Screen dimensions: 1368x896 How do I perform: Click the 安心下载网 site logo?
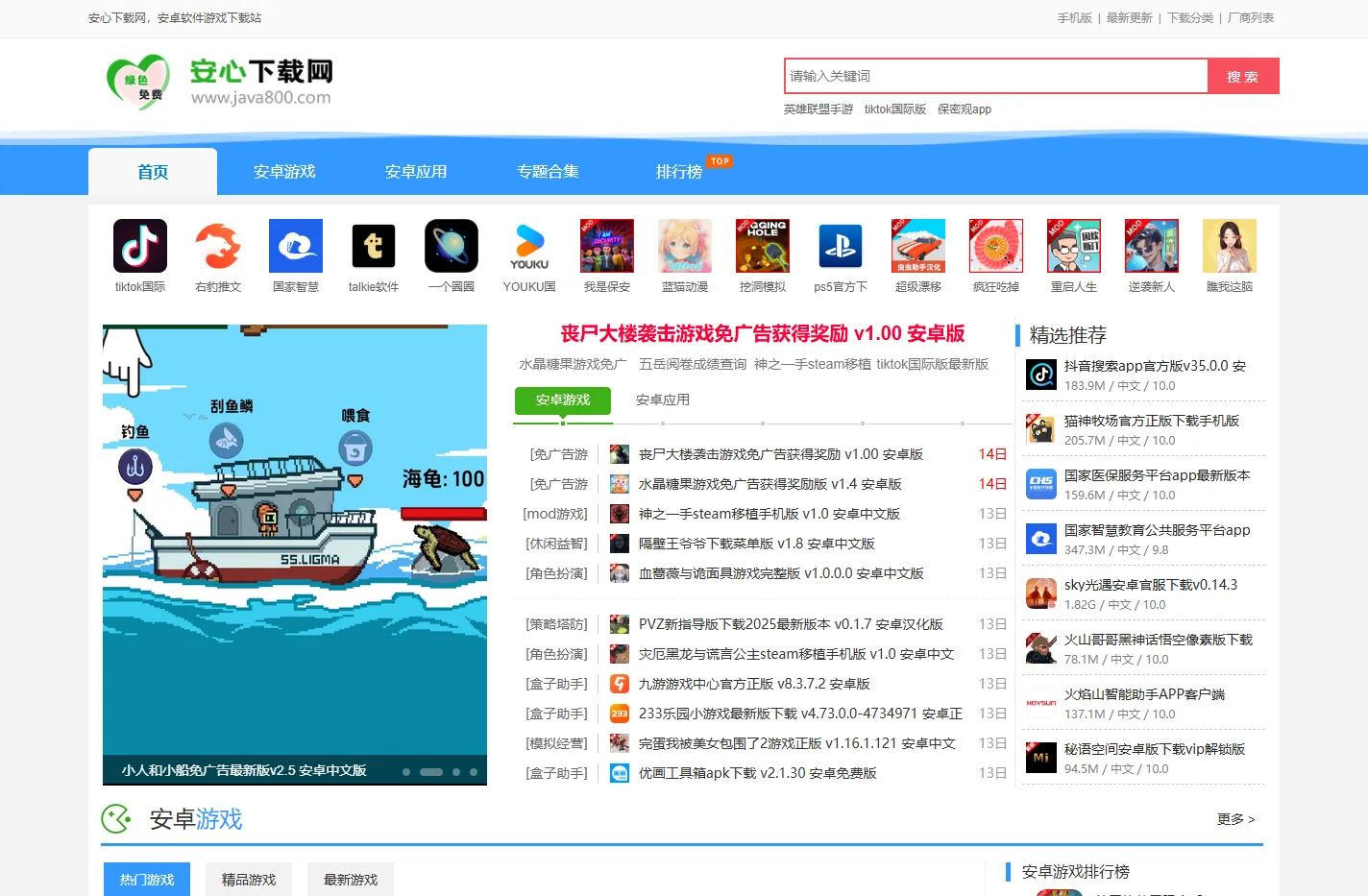219,82
